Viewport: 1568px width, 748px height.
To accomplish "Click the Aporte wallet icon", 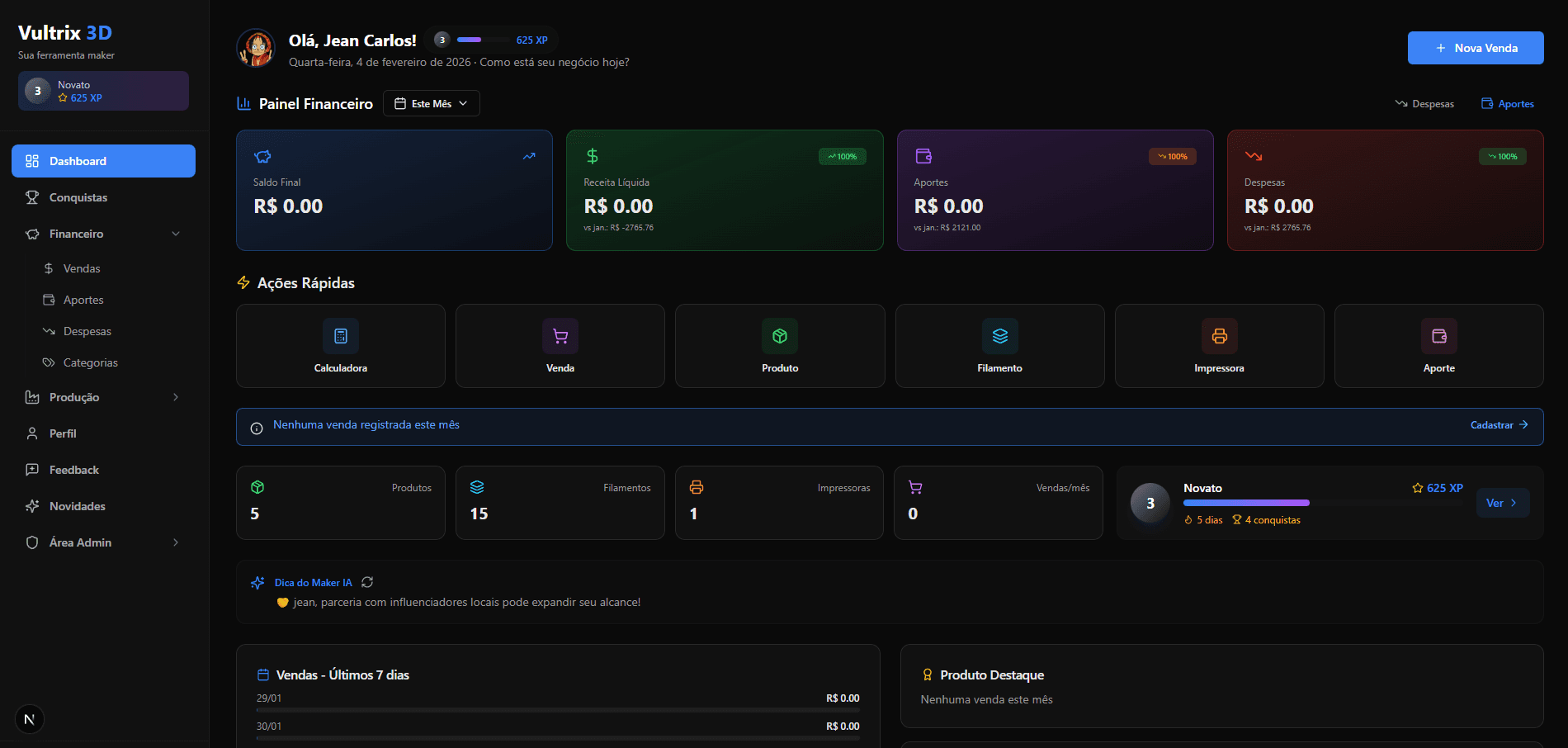I will [1438, 337].
